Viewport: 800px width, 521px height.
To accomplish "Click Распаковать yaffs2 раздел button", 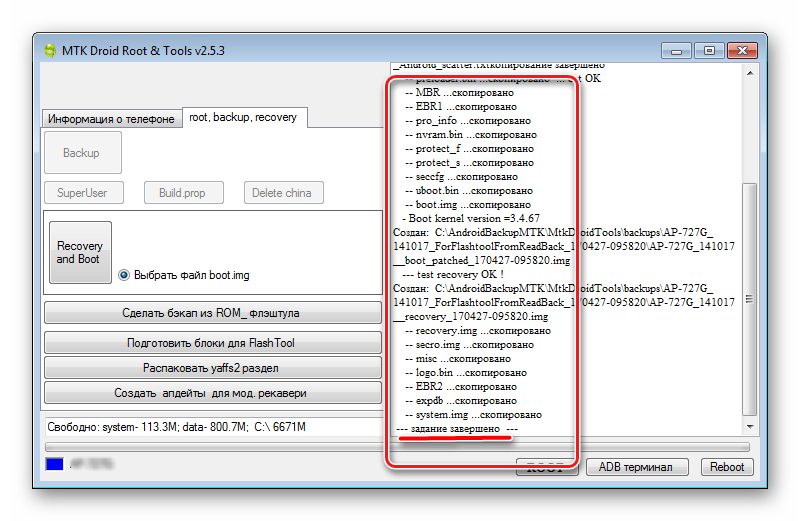I will [x=213, y=368].
